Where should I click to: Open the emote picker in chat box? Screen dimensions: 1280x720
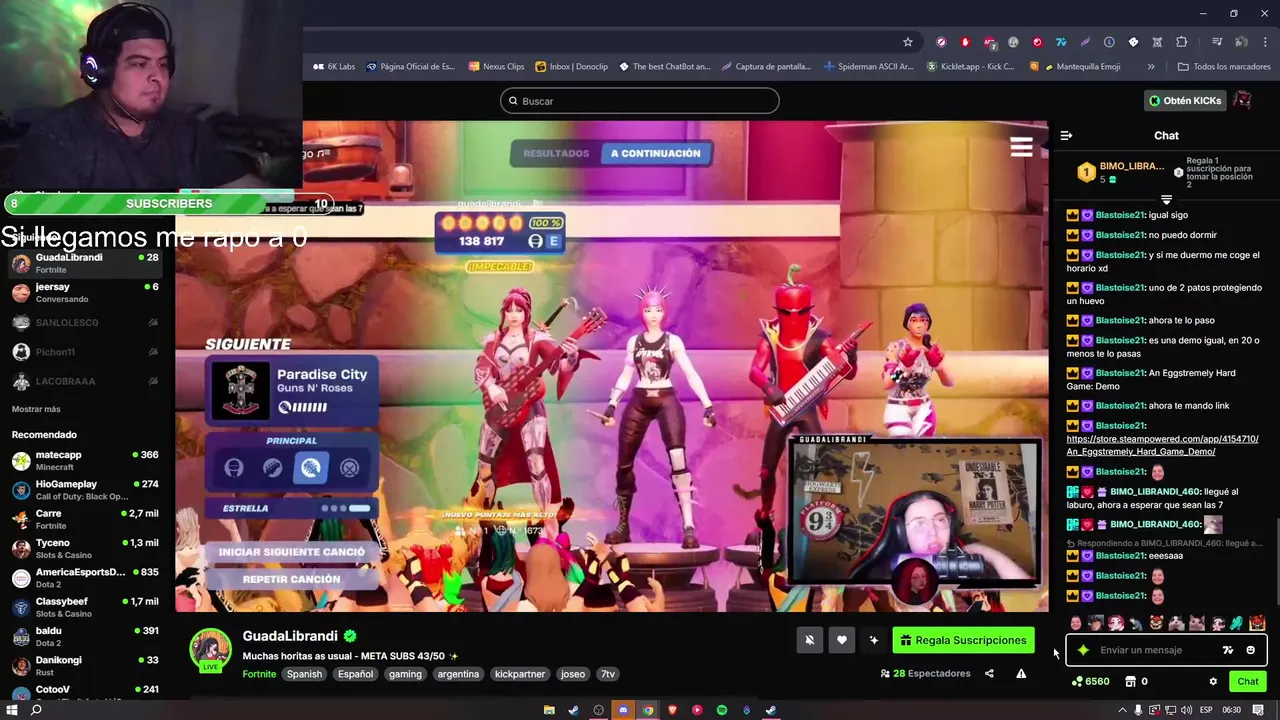coord(1250,650)
